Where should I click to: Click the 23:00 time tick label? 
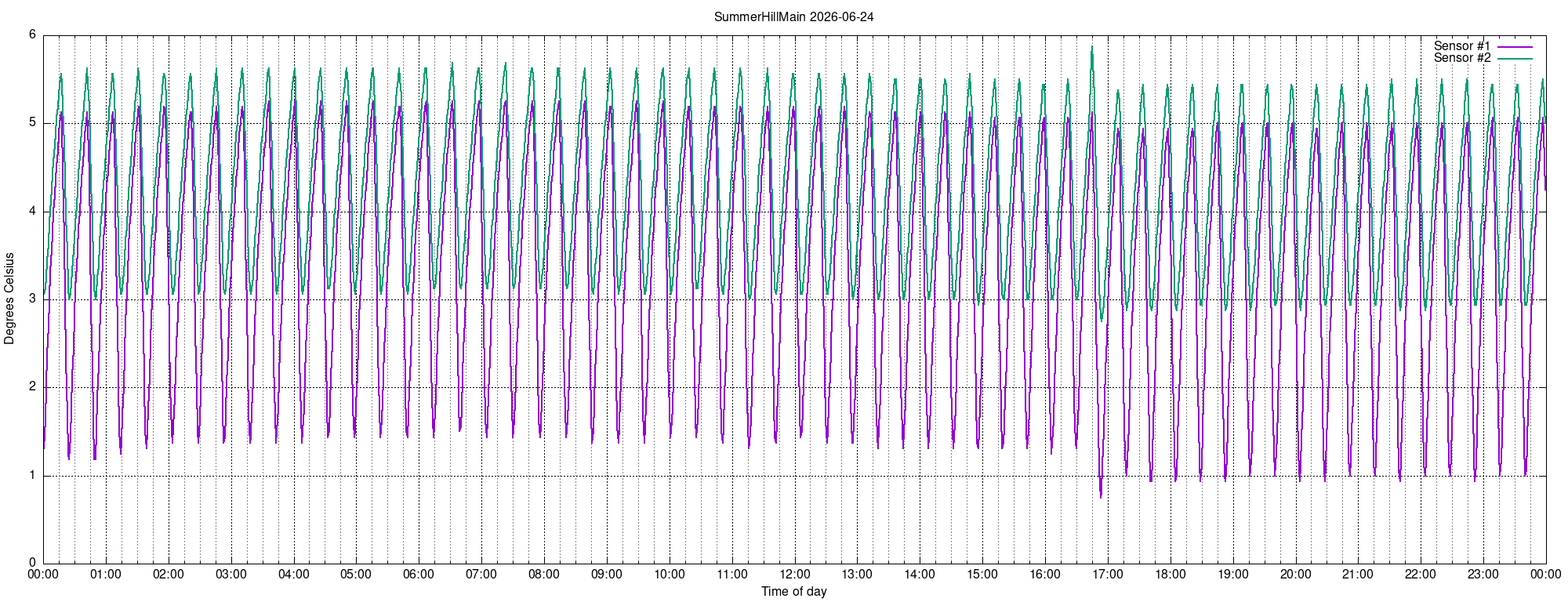tap(1483, 574)
